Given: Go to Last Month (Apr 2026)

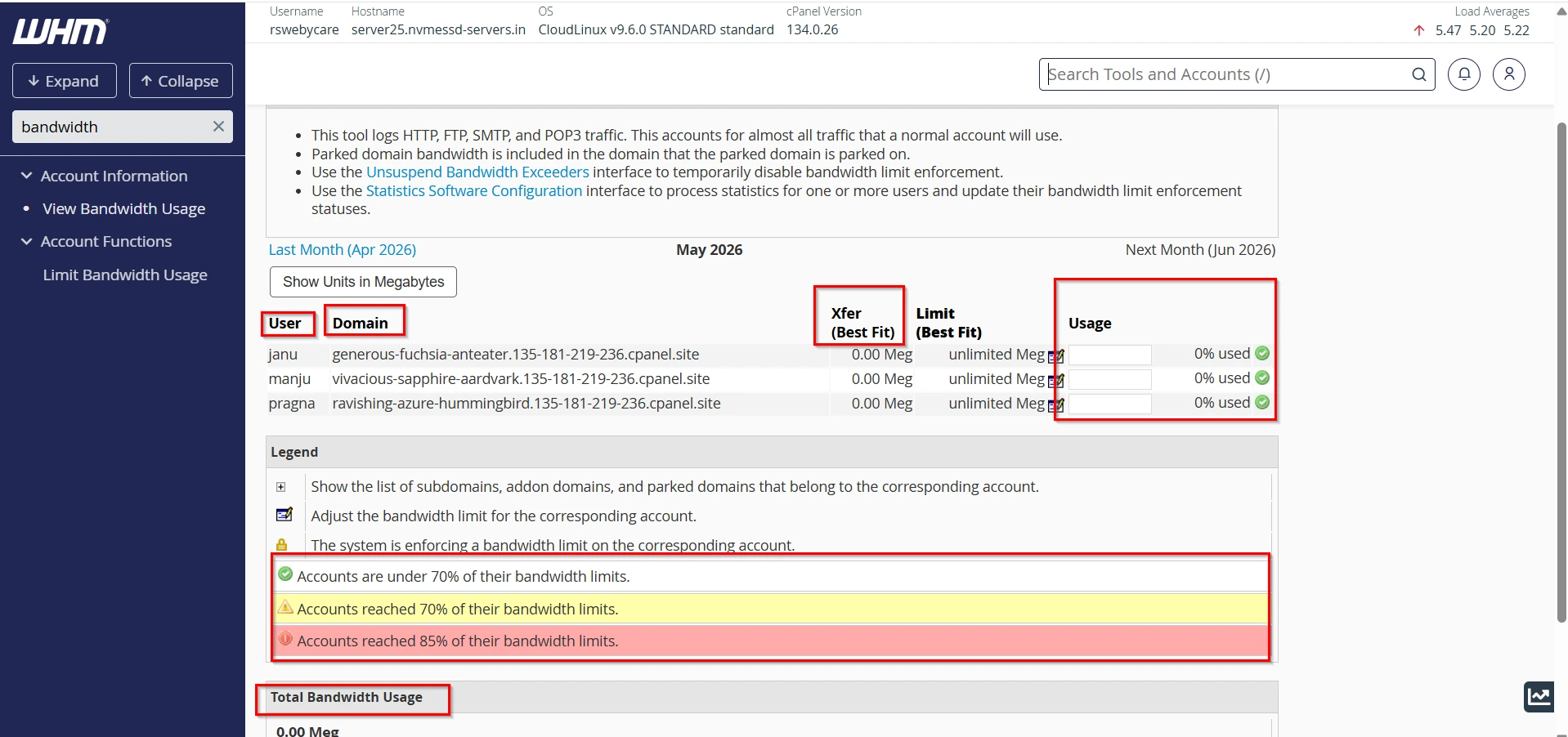Looking at the screenshot, I should point(343,250).
